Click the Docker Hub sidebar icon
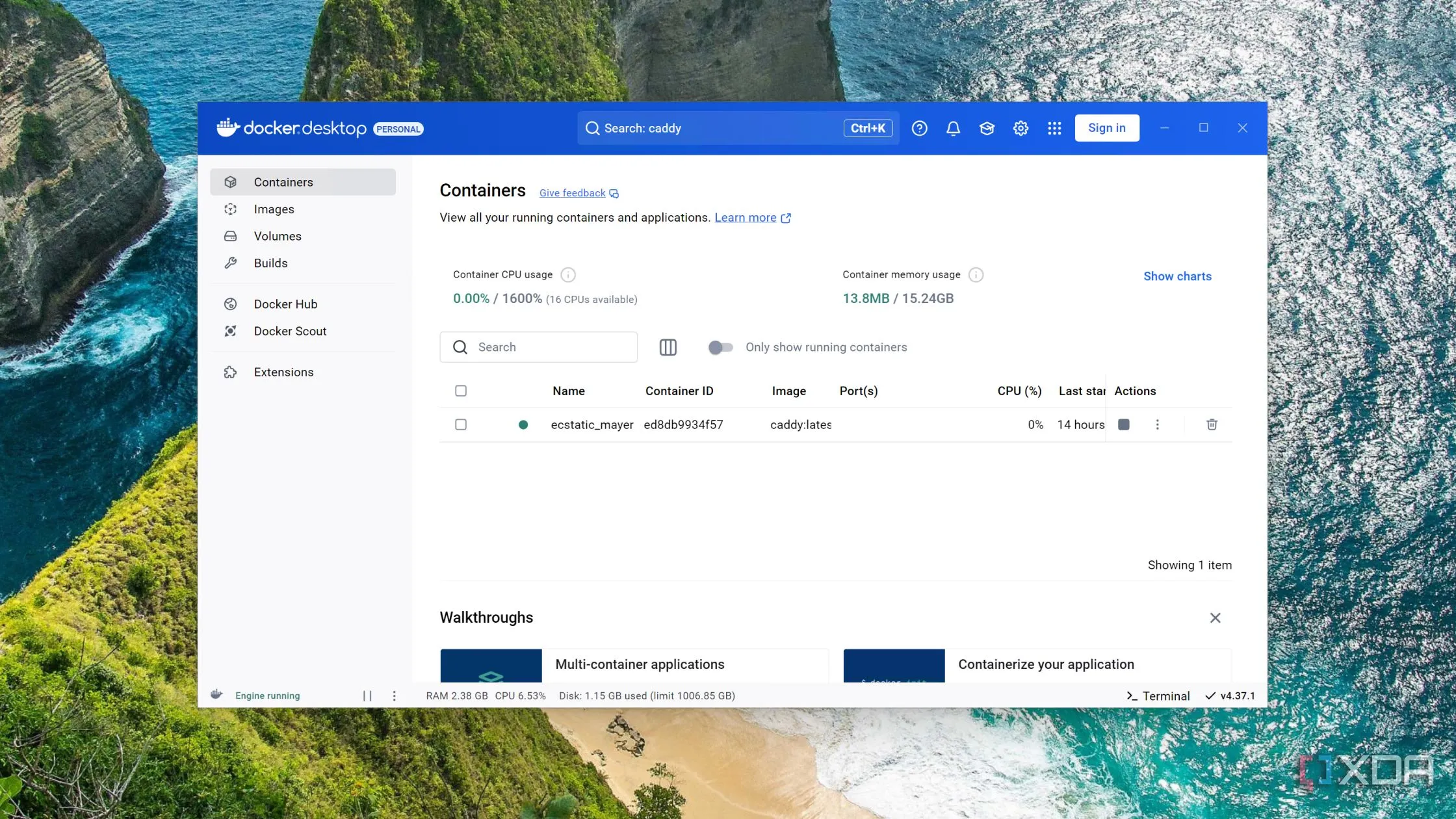This screenshot has width=1456, height=819. tap(230, 304)
